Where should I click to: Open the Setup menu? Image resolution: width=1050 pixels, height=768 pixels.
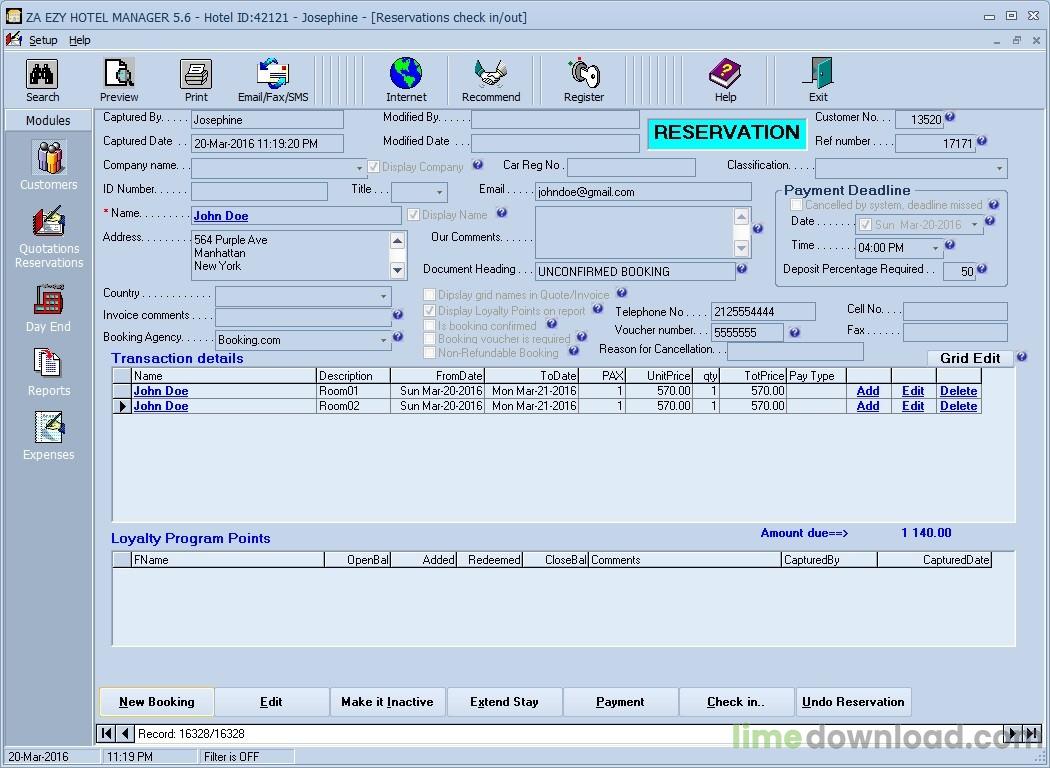click(x=43, y=40)
